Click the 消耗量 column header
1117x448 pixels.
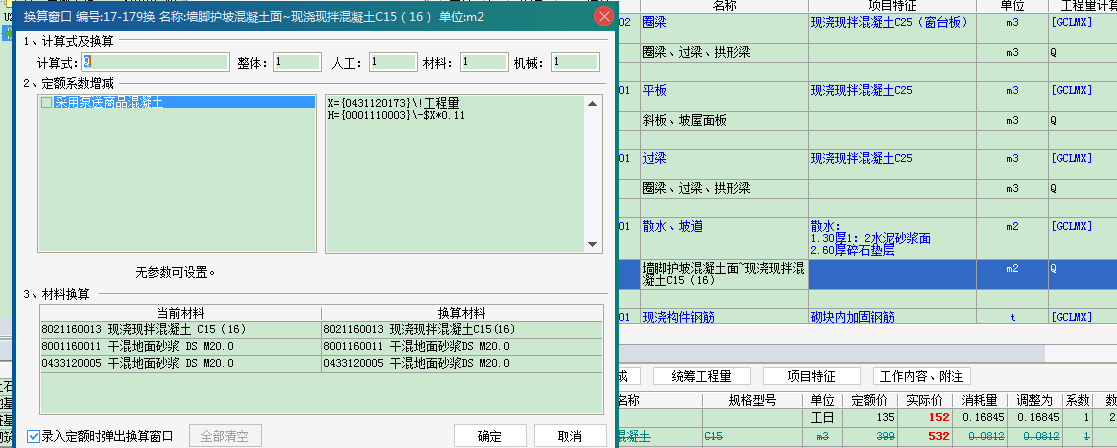[x=980, y=400]
